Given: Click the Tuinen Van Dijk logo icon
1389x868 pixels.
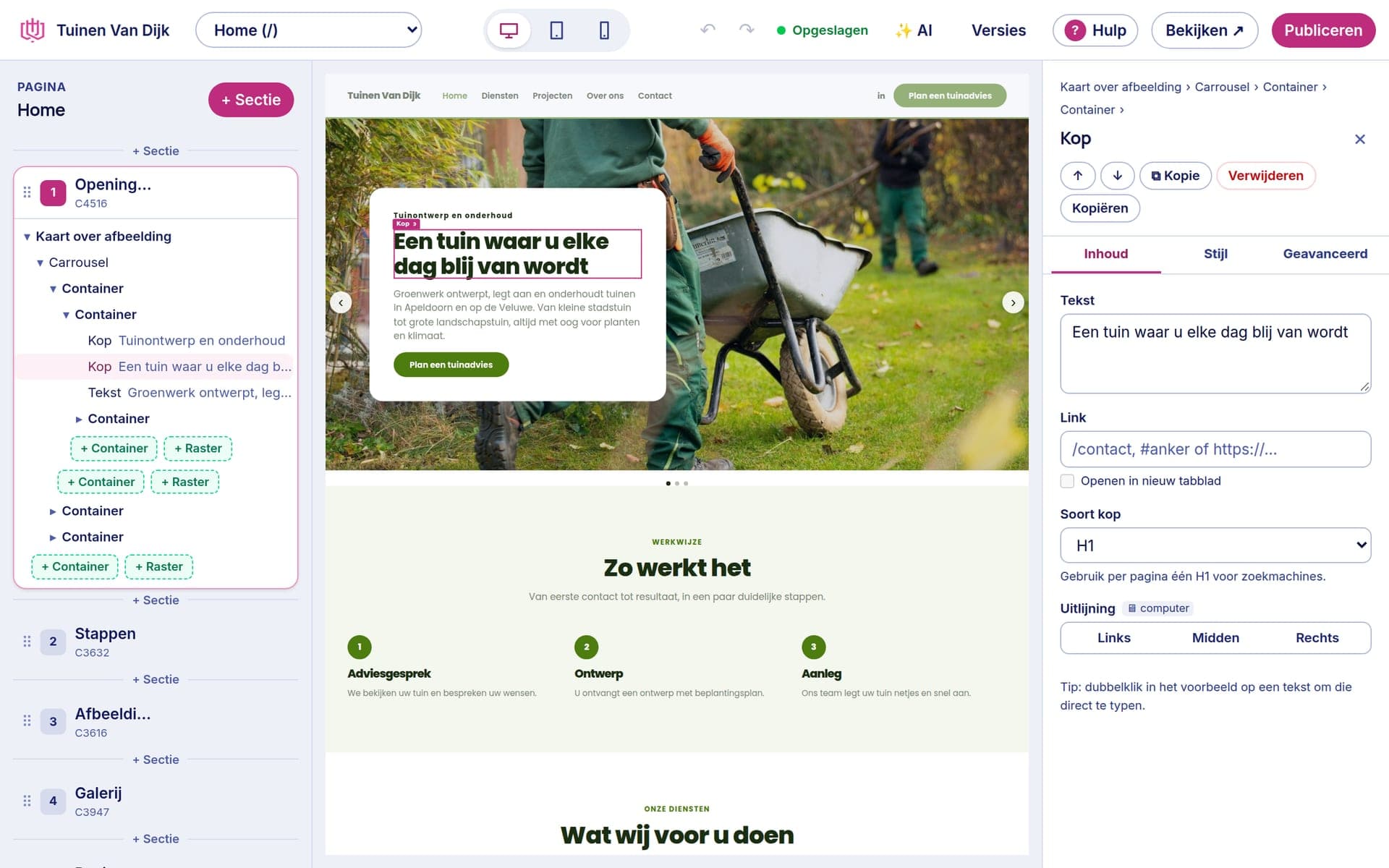Looking at the screenshot, I should [32, 30].
